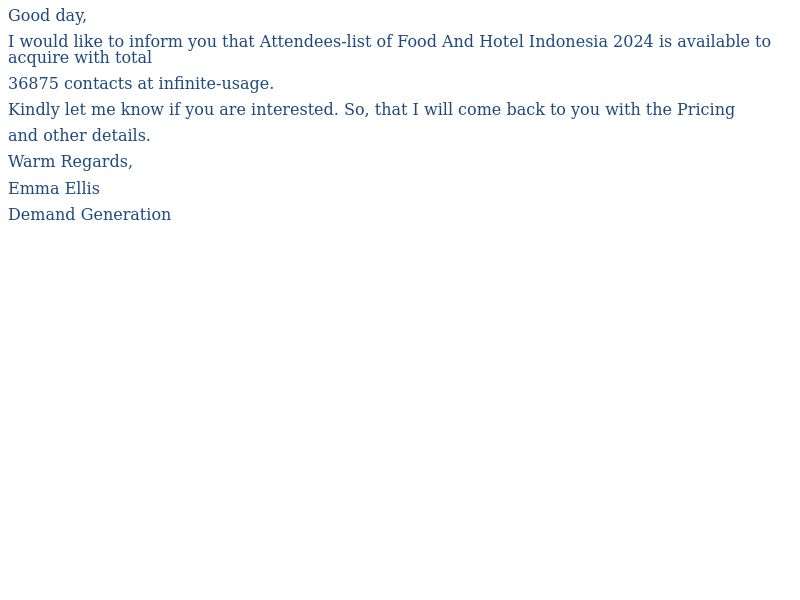Click the word 'infinite-usage.' in the body
This screenshot has width=800, height=600.
[216, 84]
